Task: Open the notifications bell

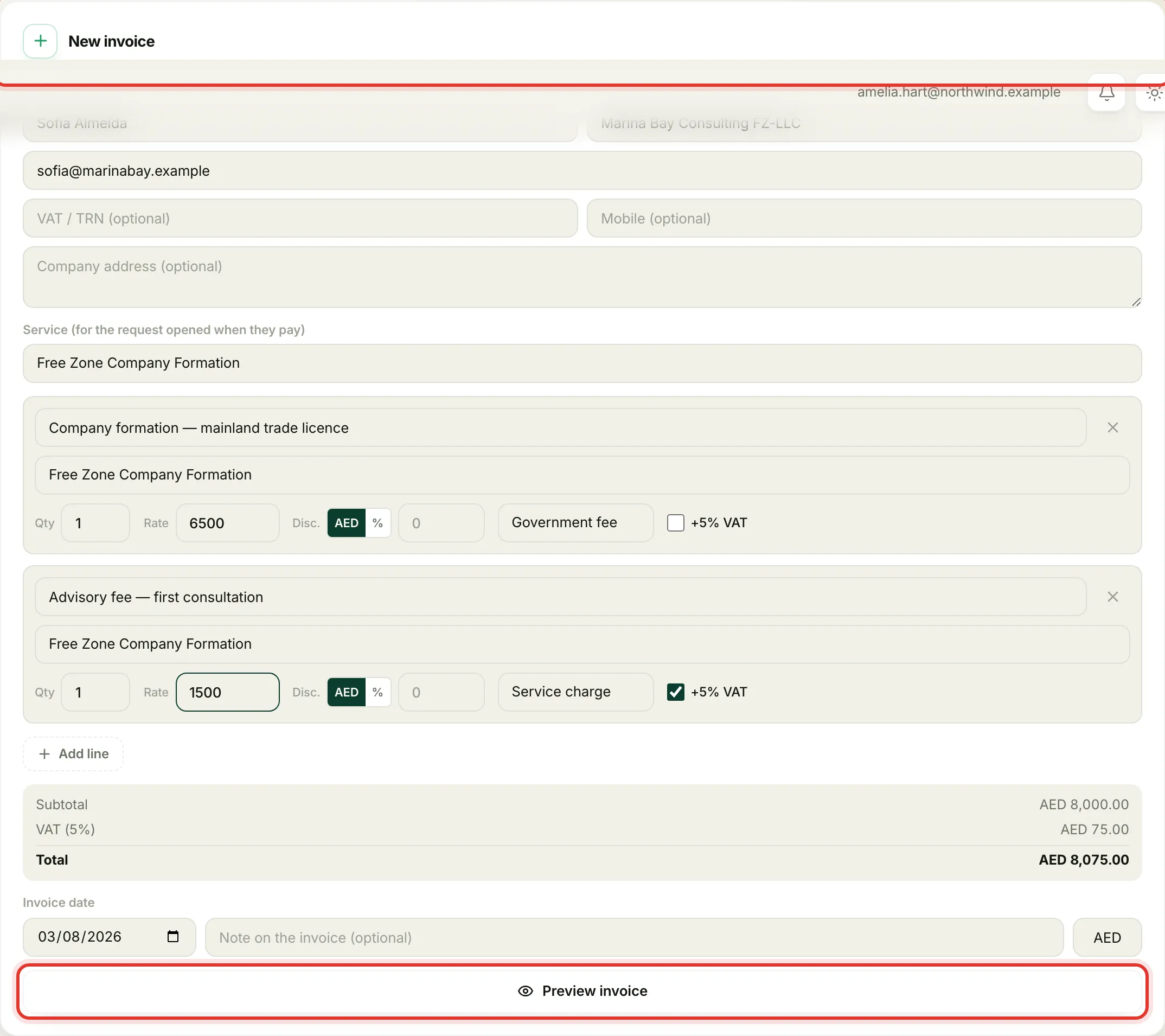Action: [1106, 93]
